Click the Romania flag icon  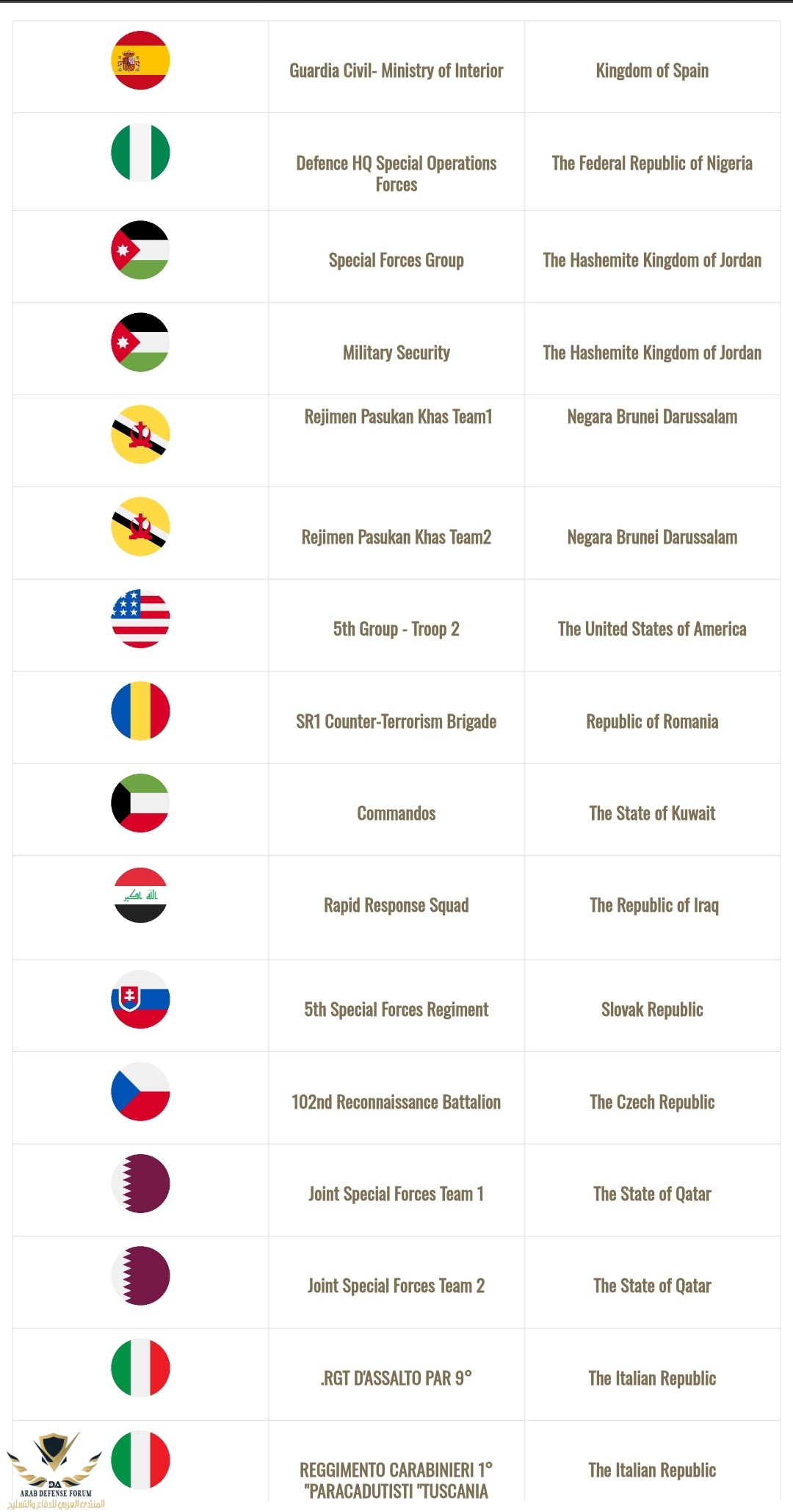click(140, 710)
